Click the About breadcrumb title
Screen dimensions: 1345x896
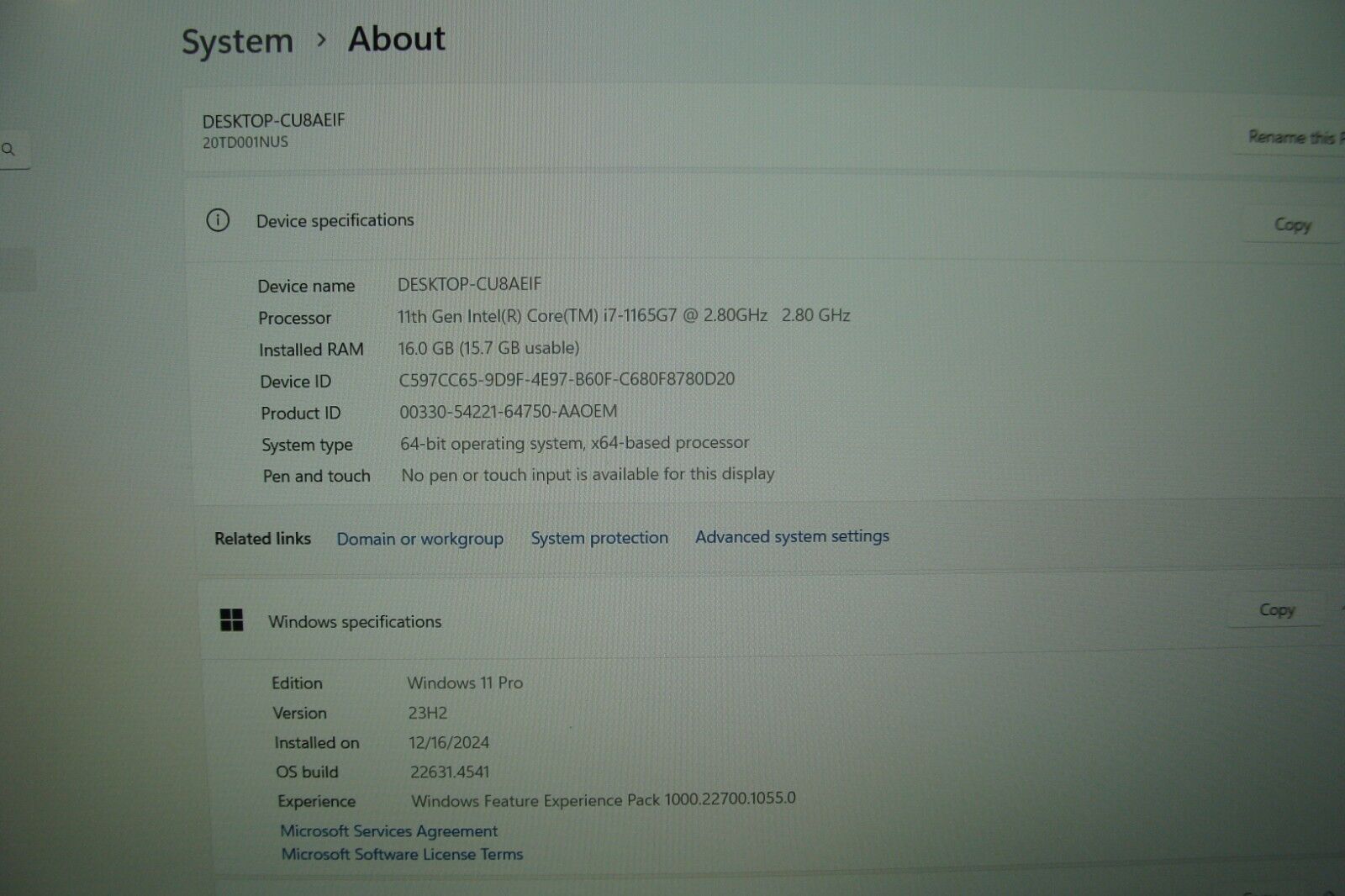click(397, 39)
